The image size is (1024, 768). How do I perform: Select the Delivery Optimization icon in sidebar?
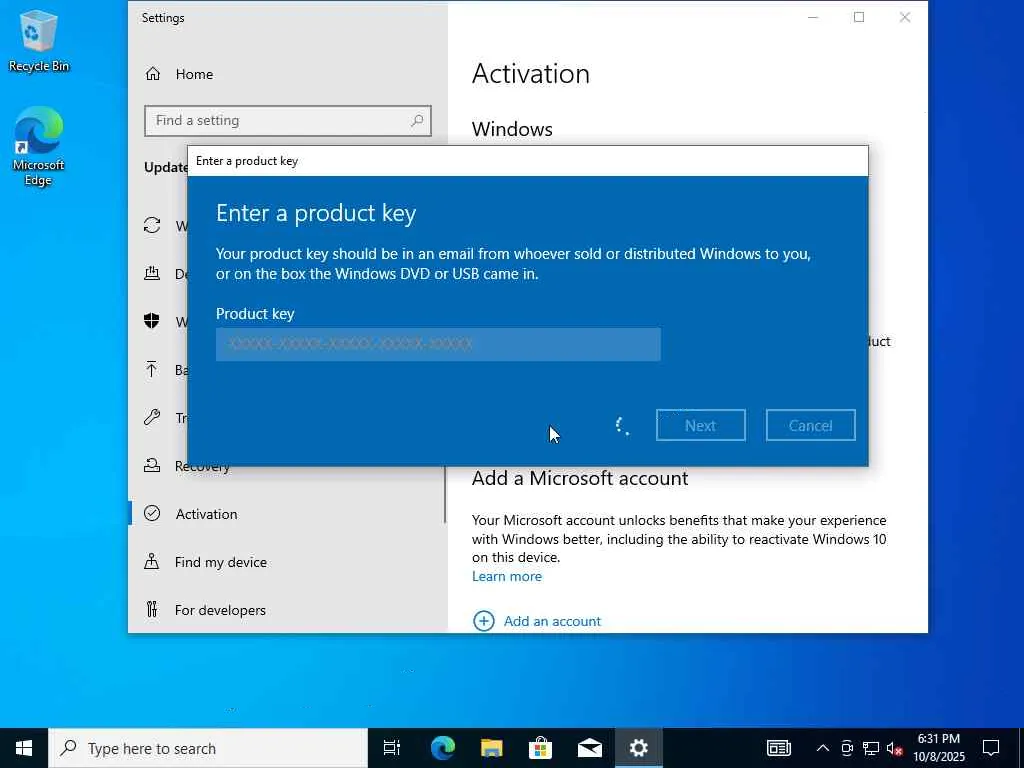tap(152, 273)
